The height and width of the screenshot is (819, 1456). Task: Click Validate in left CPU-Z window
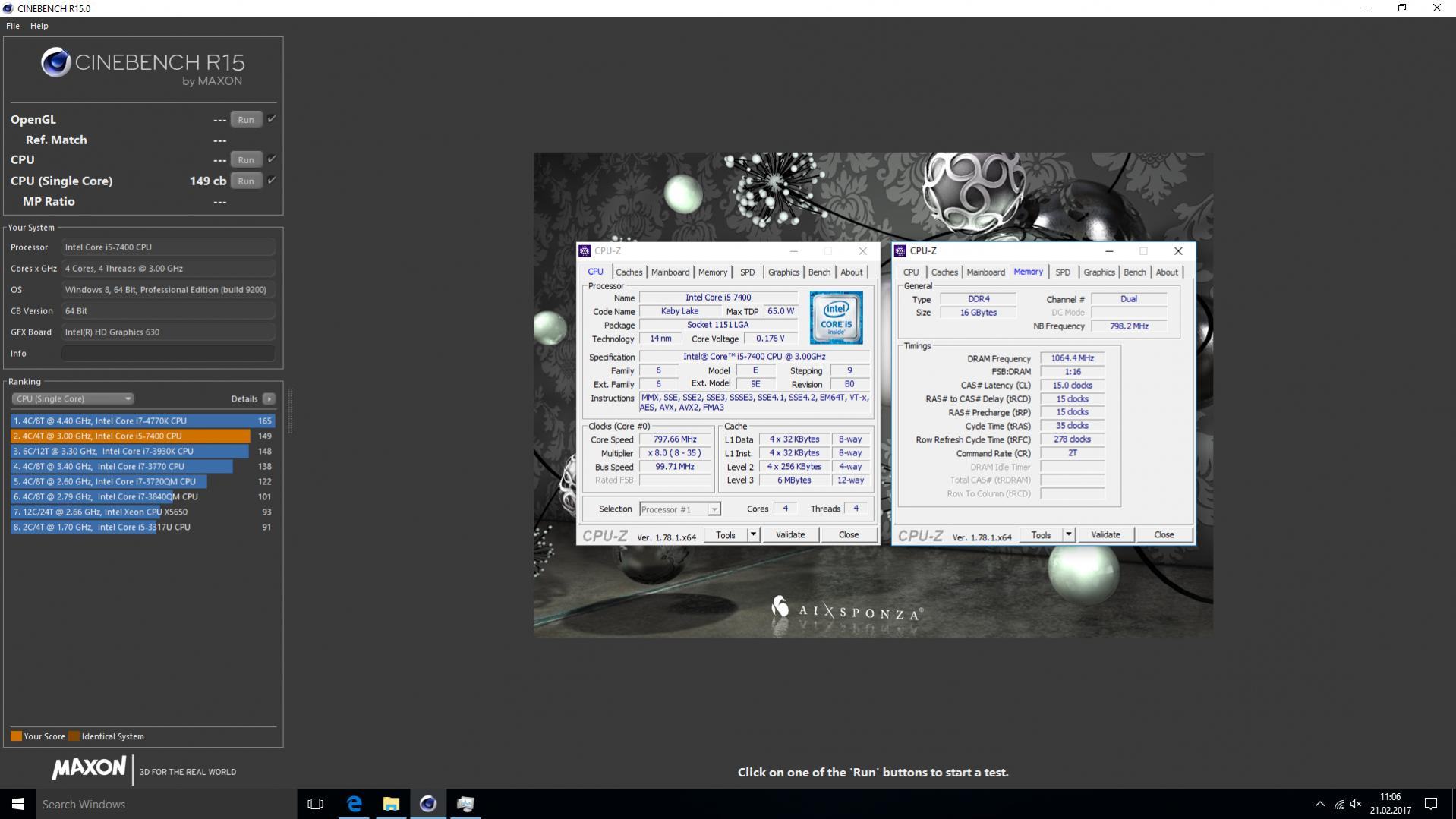point(790,535)
